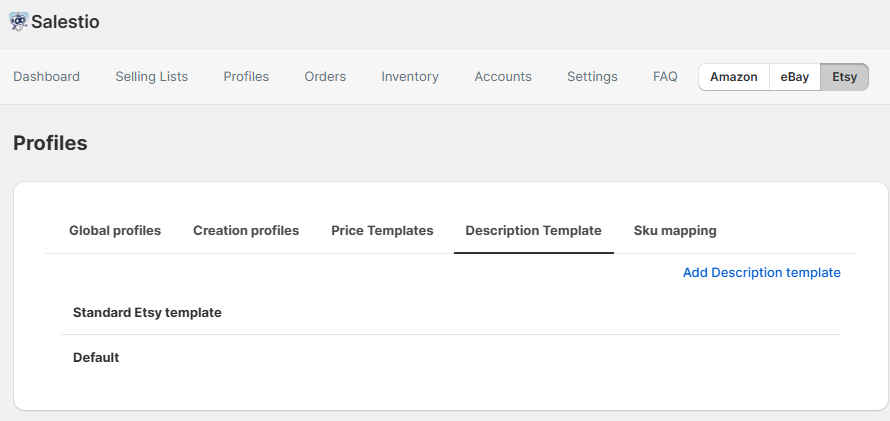
Task: Open the FAQ page
Action: point(665,76)
